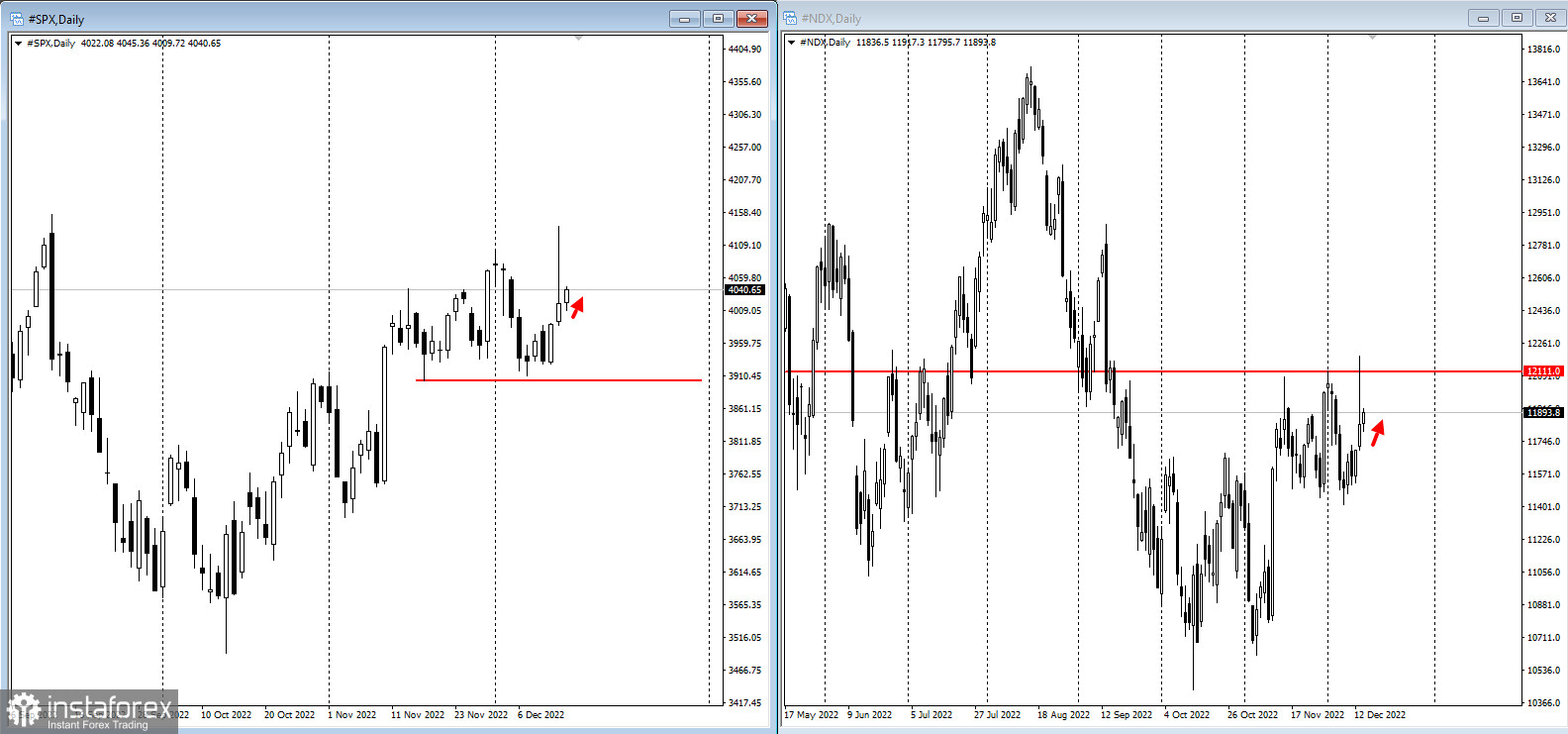The image size is (1568, 734).
Task: Click date 9 Jun 2022 on NDX timeline
Action: [869, 715]
